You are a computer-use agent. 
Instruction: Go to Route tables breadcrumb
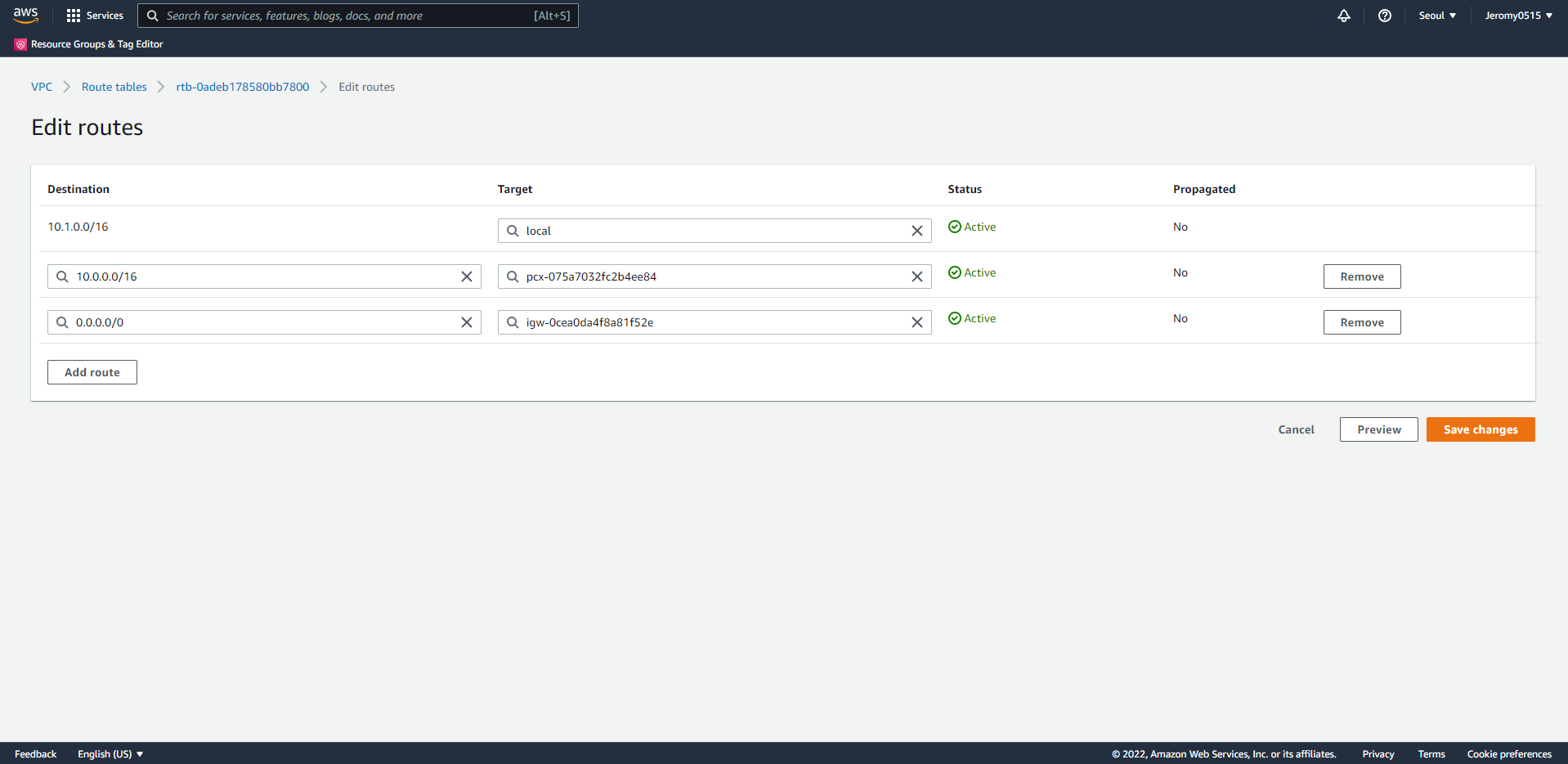coord(114,87)
